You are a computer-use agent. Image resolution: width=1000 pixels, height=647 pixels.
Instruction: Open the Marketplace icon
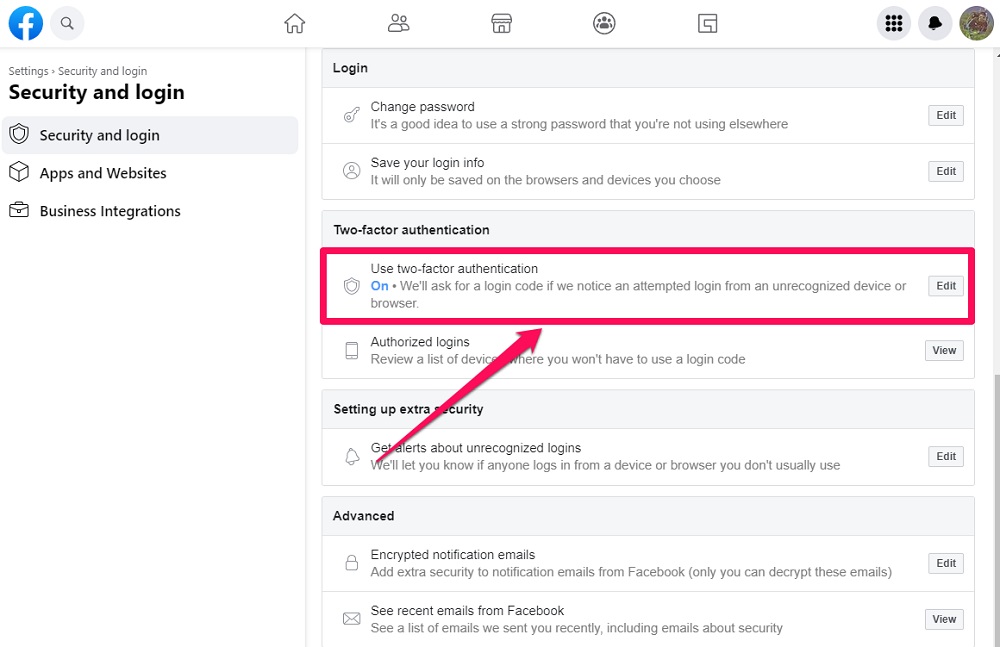[x=500, y=23]
